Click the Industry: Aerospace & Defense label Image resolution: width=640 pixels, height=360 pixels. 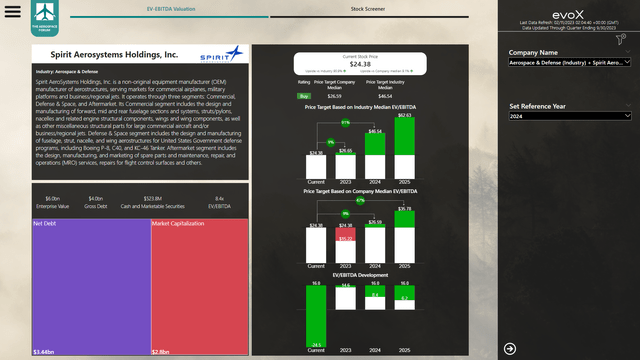pos(67,71)
